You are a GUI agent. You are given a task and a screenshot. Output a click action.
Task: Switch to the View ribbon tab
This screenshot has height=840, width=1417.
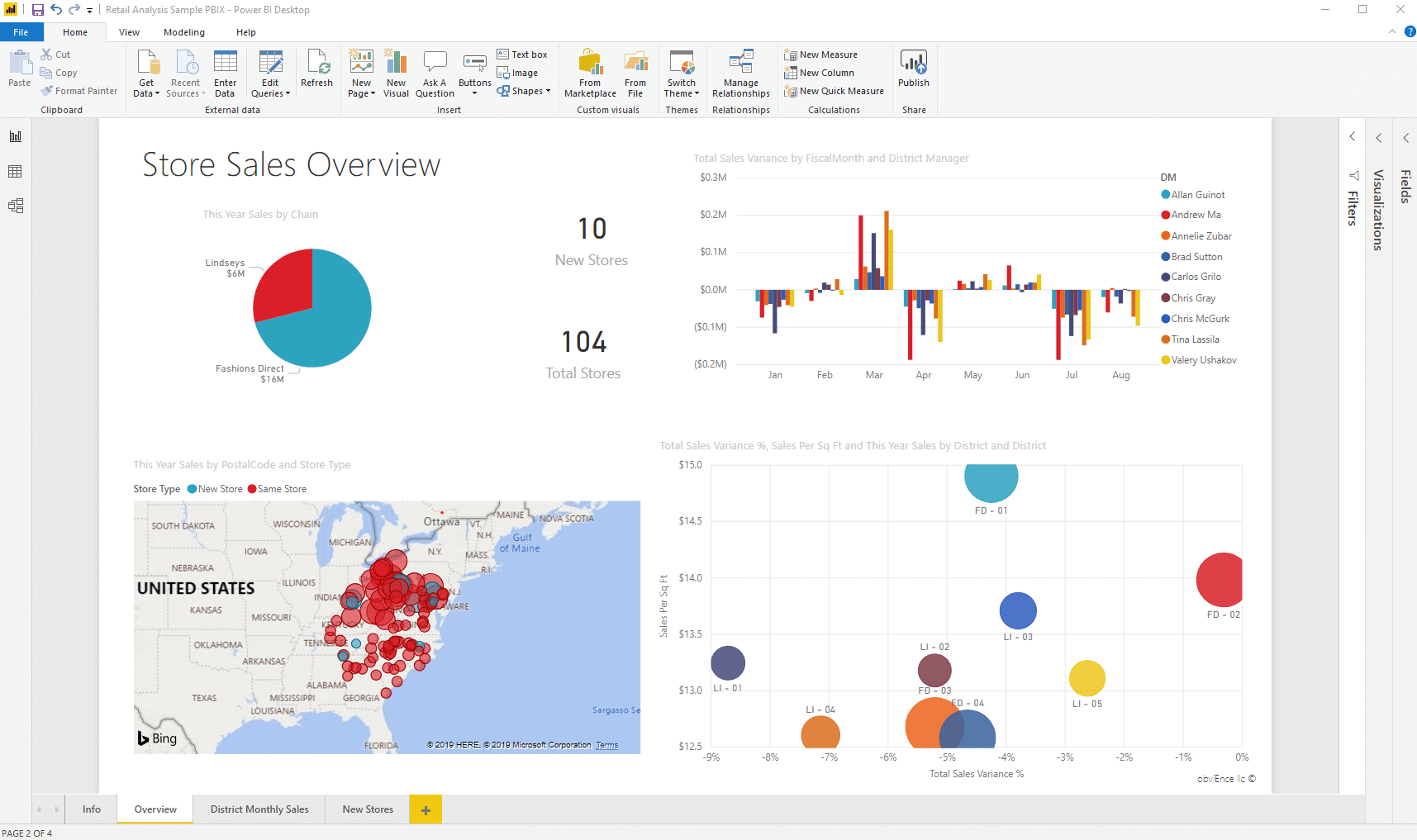tap(128, 32)
